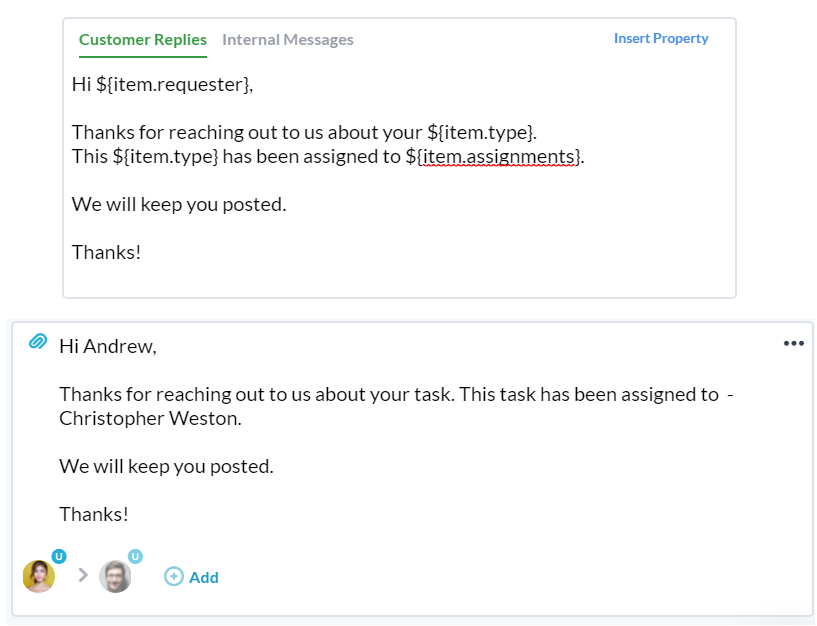Select the bearded man's avatar
Screen dimensions: 817x626
click(x=115, y=576)
